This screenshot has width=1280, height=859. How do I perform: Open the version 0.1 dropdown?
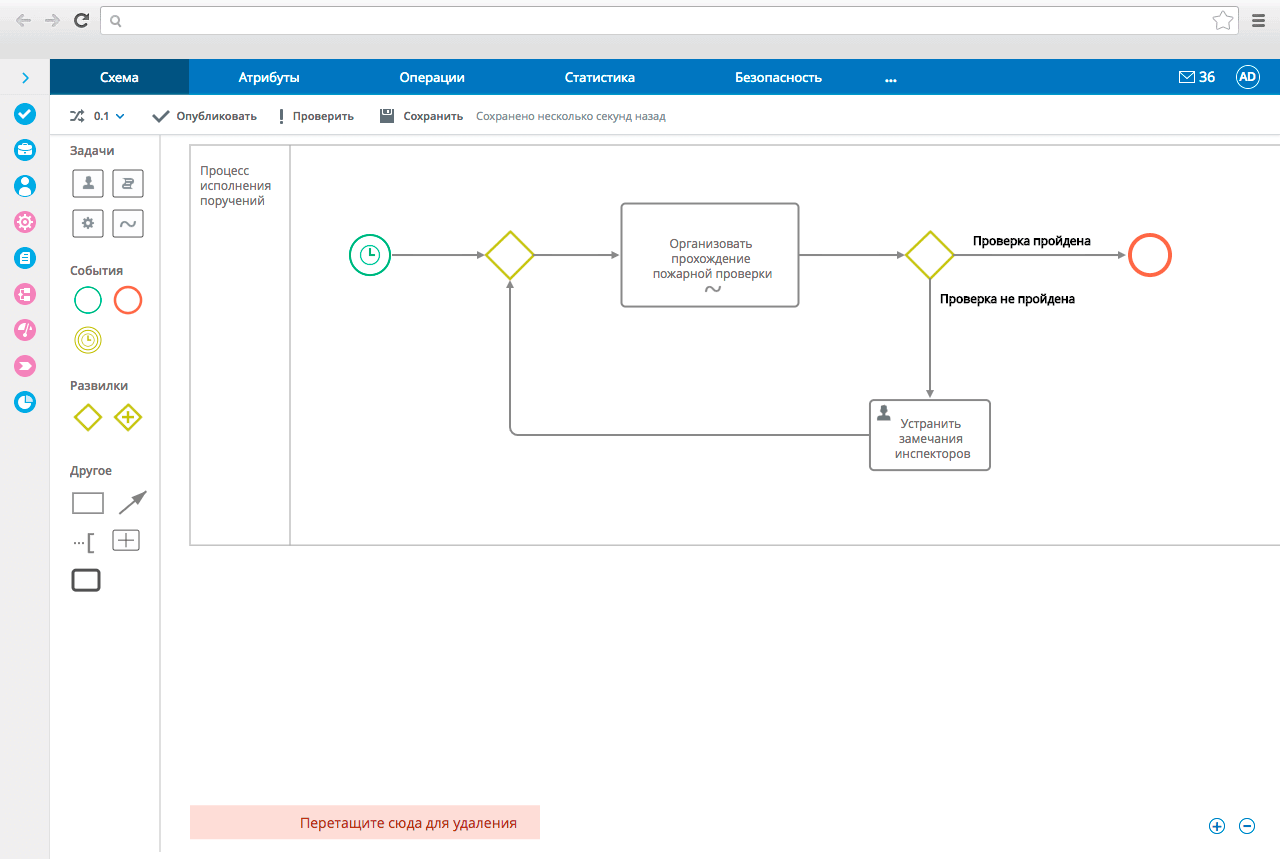tap(107, 116)
